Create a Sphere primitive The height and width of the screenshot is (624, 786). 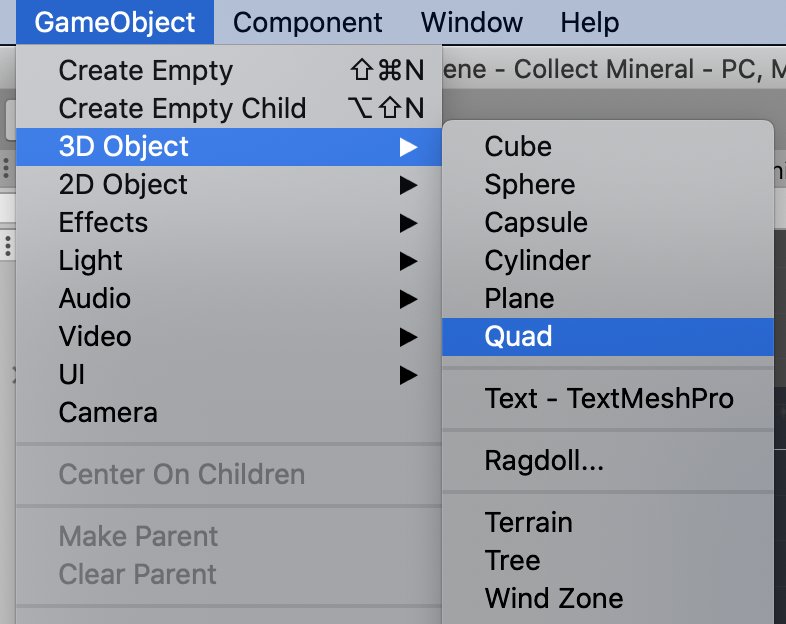(529, 185)
